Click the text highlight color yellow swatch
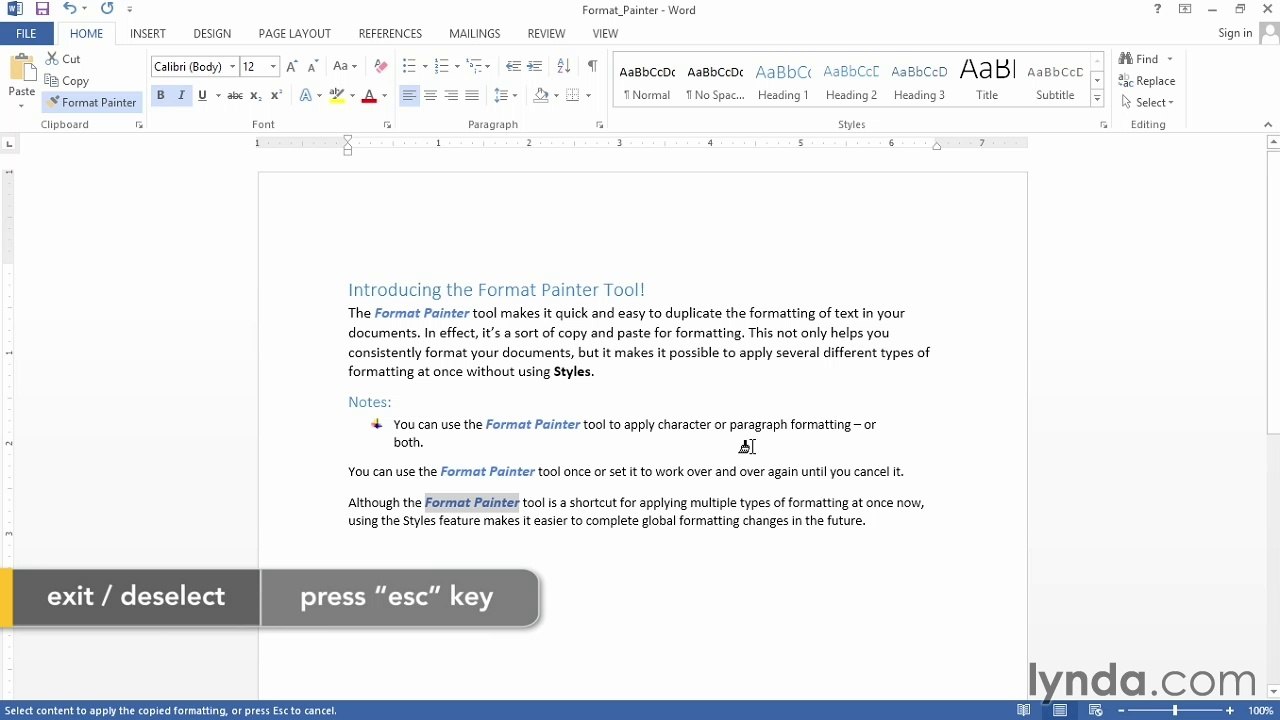The height and width of the screenshot is (720, 1280). 337,96
